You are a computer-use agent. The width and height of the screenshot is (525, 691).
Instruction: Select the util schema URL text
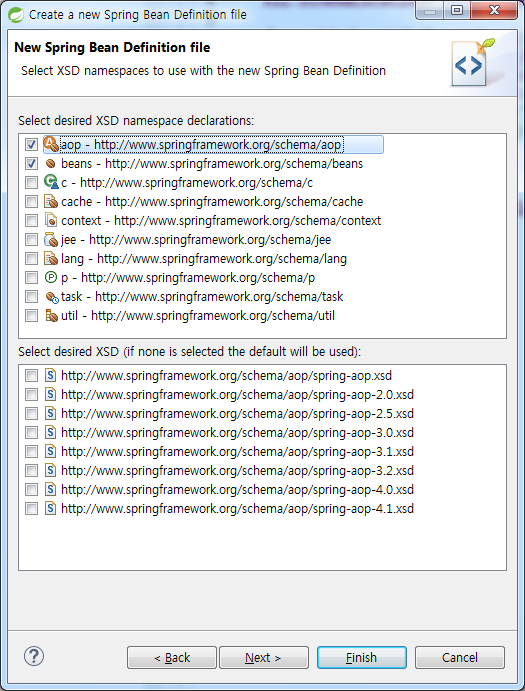(x=198, y=316)
